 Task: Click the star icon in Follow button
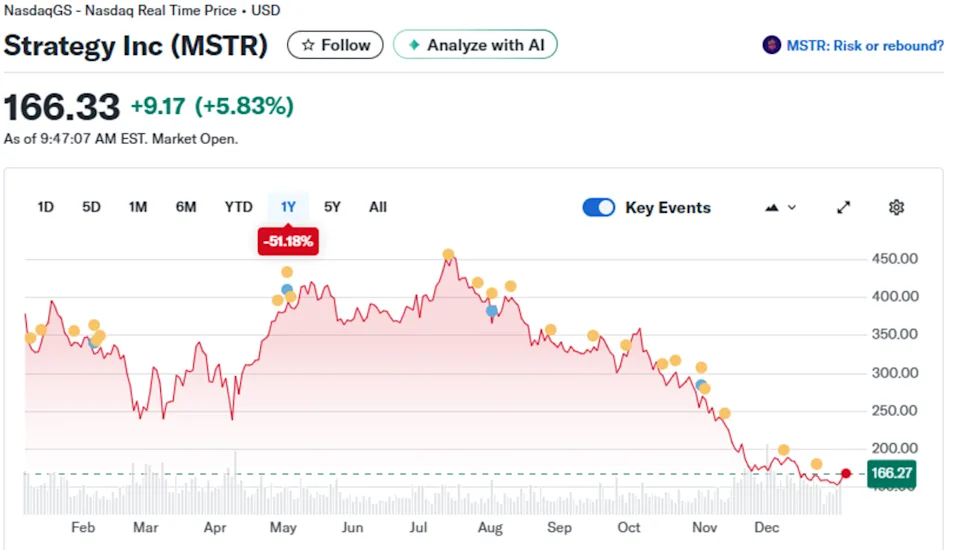click(308, 45)
